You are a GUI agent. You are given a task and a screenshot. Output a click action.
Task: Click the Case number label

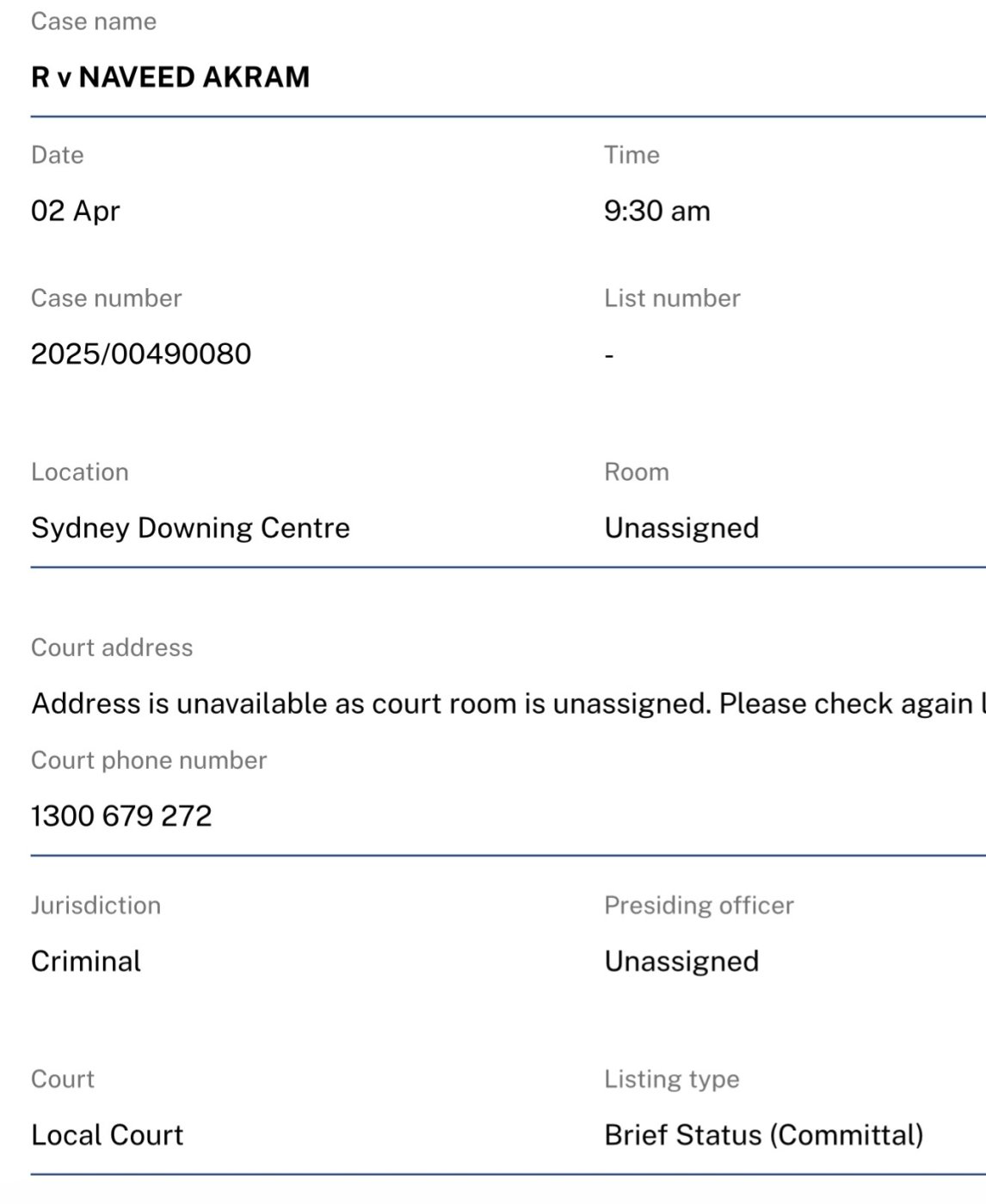click(107, 298)
